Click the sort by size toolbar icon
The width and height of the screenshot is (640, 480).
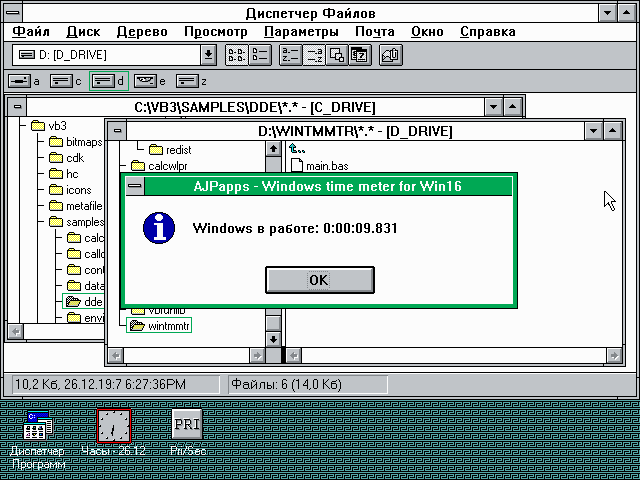pyautogui.click(x=337, y=55)
